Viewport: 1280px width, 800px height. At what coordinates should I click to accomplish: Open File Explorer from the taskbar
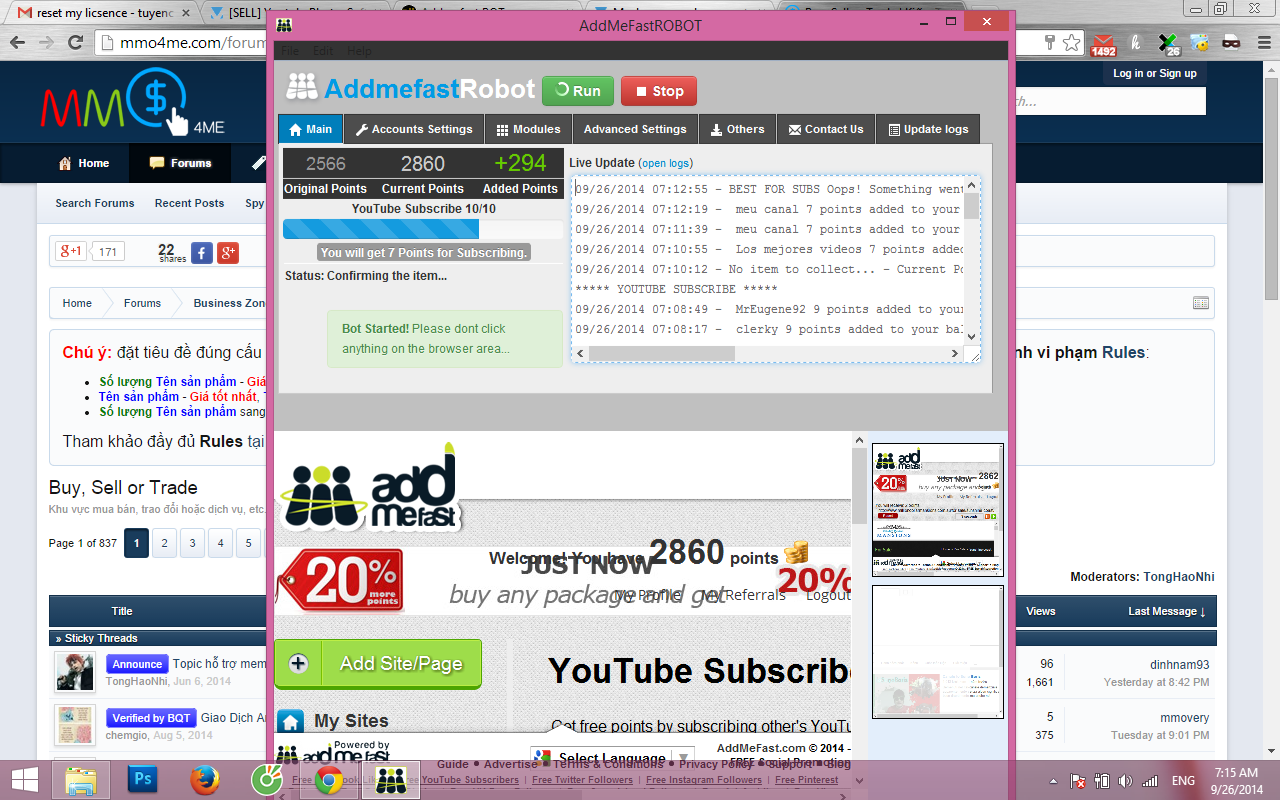pos(80,779)
